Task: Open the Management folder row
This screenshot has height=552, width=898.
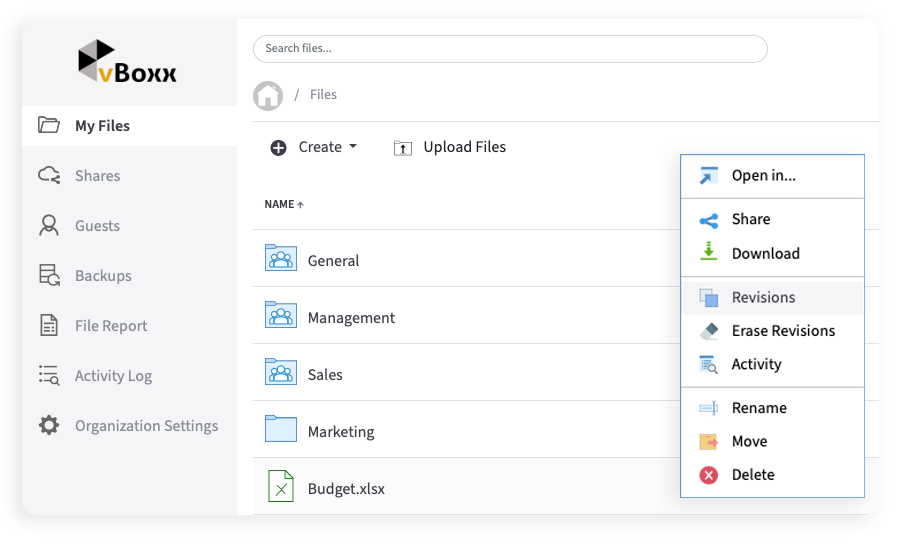Action: point(351,317)
